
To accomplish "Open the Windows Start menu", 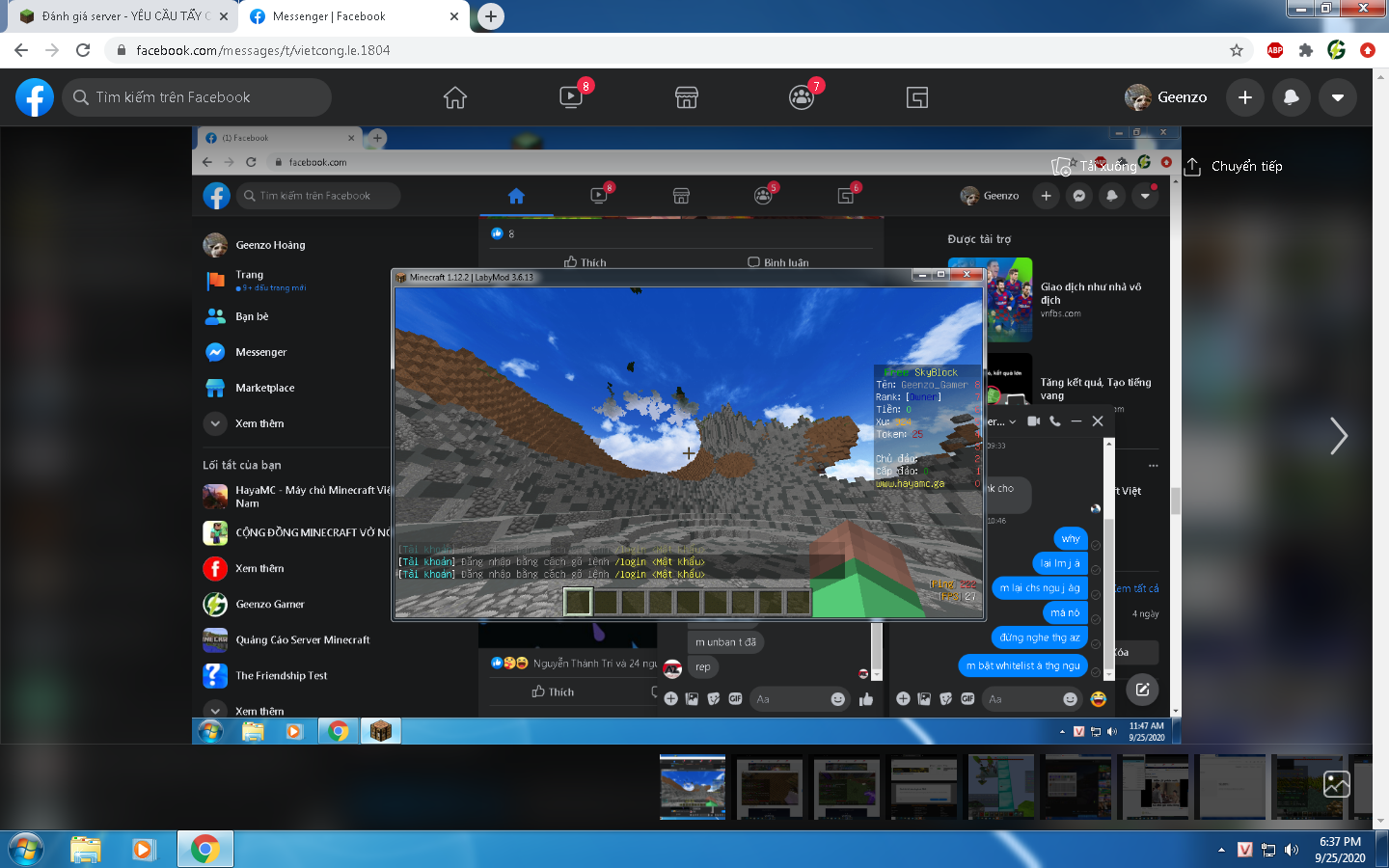I will click(x=26, y=849).
